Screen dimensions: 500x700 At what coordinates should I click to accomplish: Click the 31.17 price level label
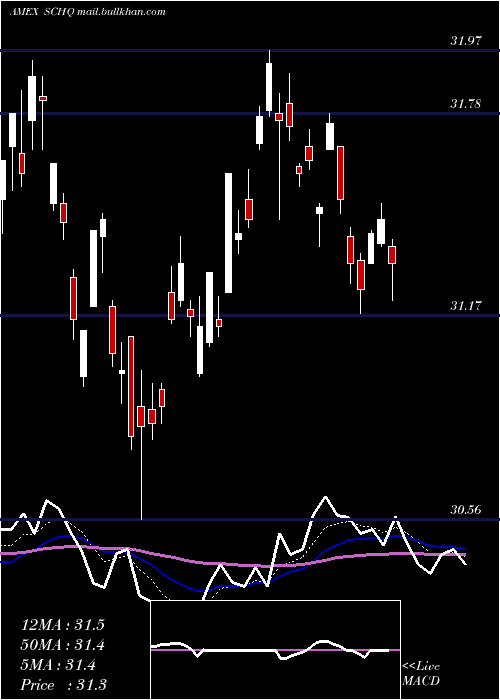[x=466, y=306]
